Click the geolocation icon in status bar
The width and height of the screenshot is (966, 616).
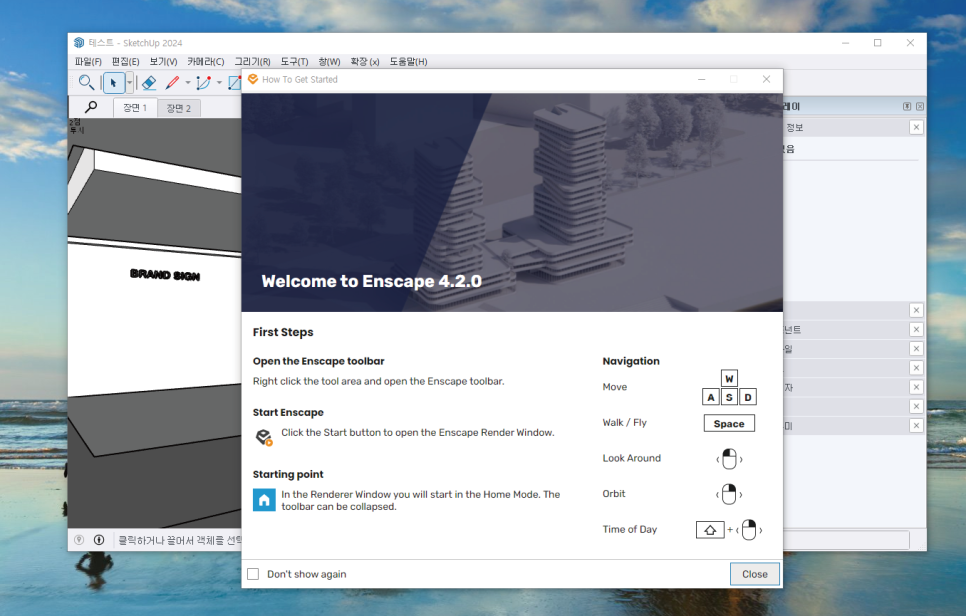click(x=79, y=540)
